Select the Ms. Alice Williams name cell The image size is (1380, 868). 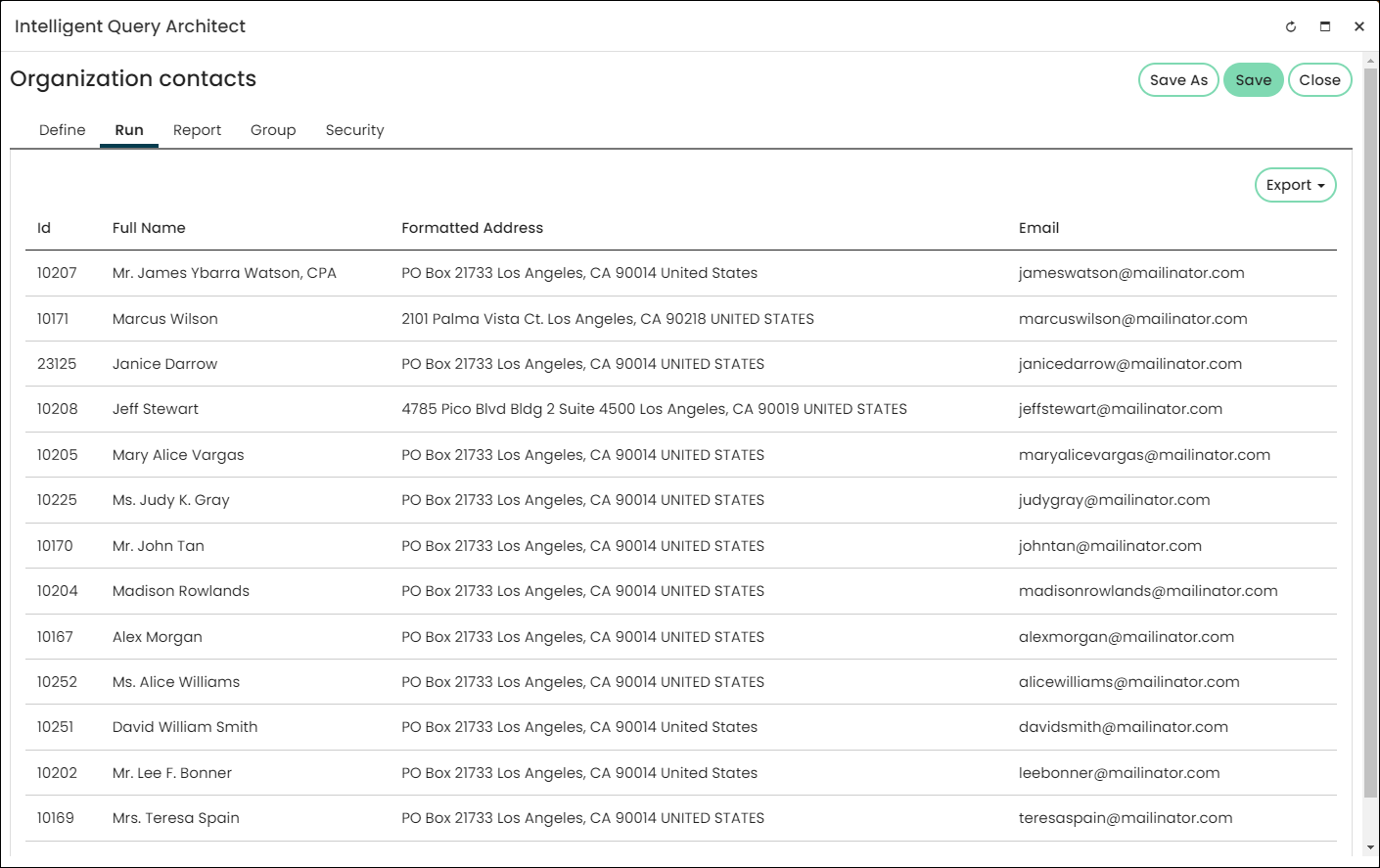coord(176,682)
